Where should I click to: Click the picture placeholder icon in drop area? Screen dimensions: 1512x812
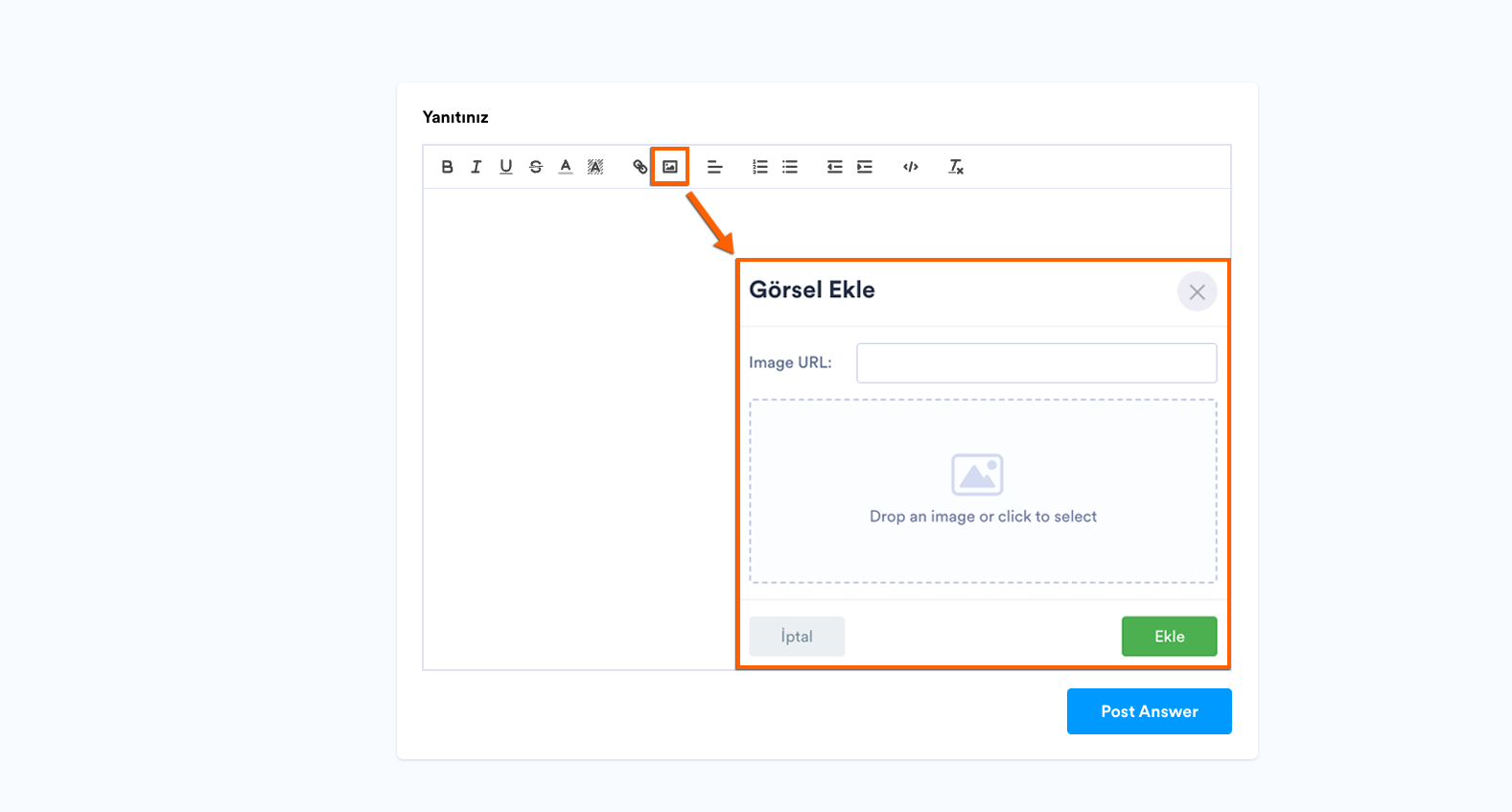coord(977,475)
